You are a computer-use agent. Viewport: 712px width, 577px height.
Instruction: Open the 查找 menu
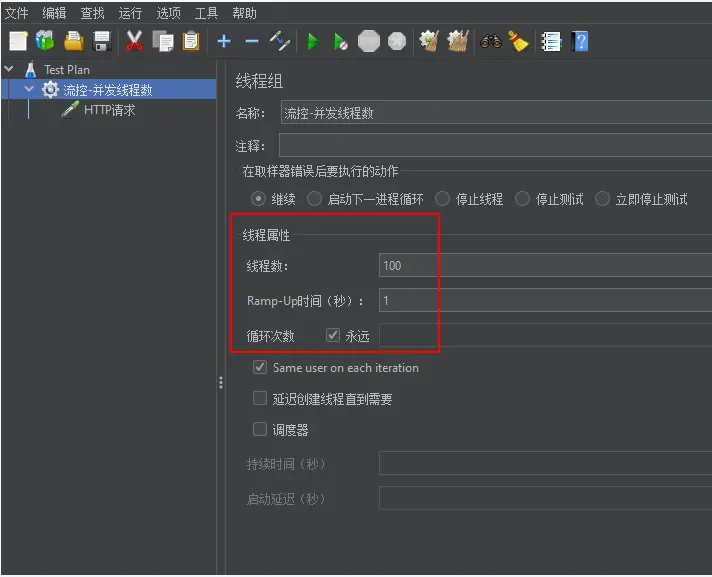click(x=92, y=13)
